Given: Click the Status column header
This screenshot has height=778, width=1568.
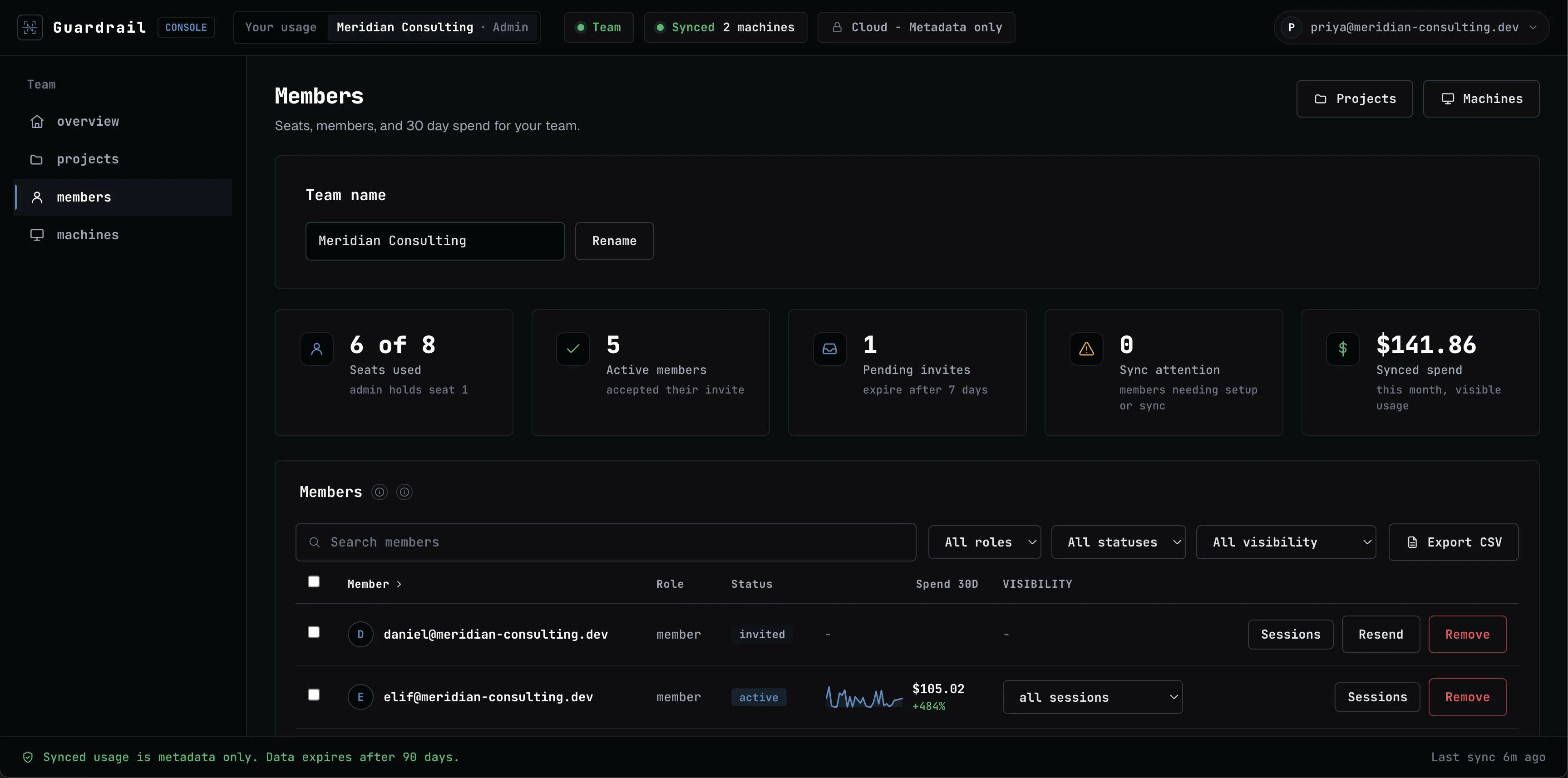Looking at the screenshot, I should pos(751,585).
